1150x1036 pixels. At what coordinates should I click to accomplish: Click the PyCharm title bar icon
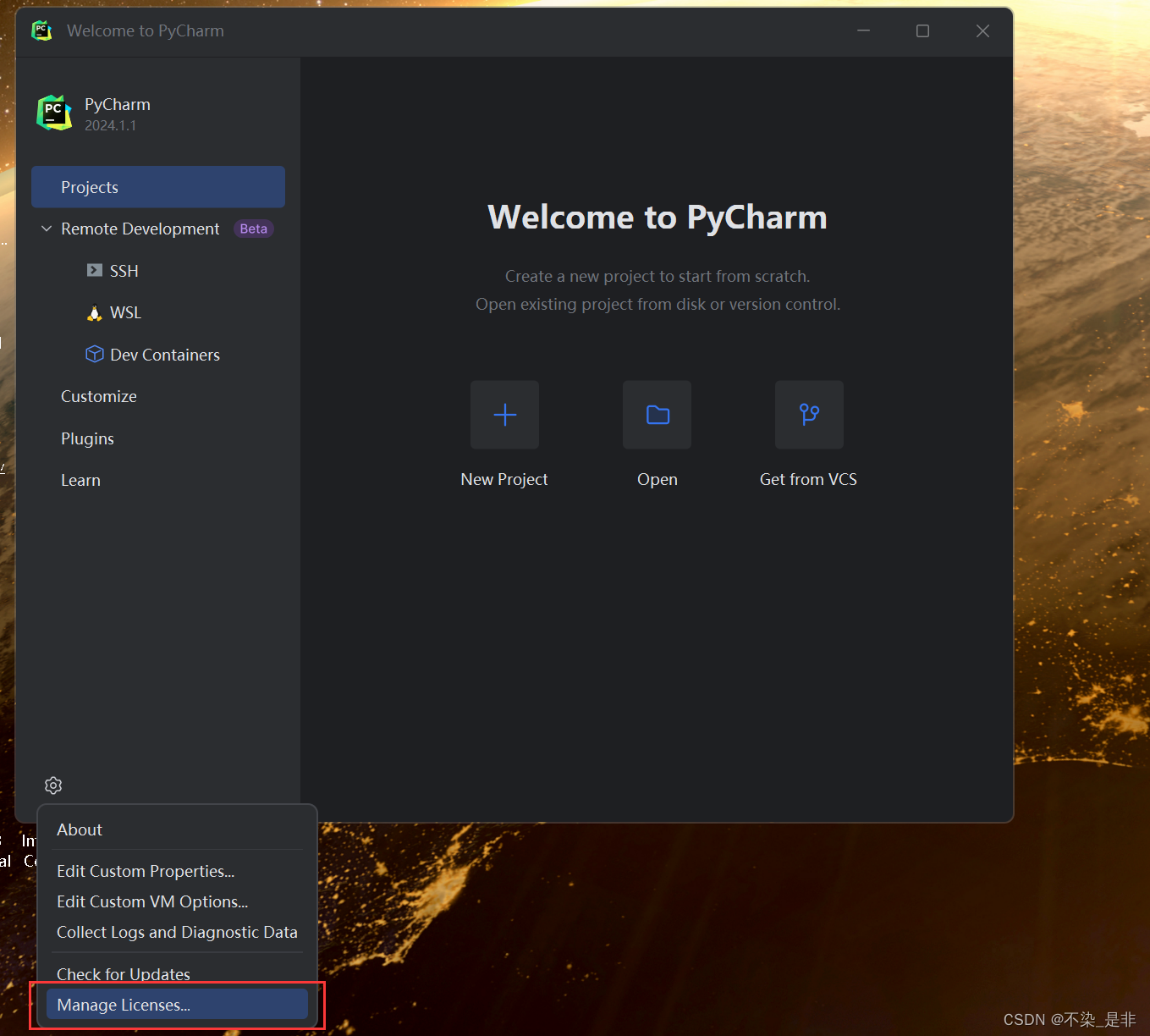click(41, 30)
